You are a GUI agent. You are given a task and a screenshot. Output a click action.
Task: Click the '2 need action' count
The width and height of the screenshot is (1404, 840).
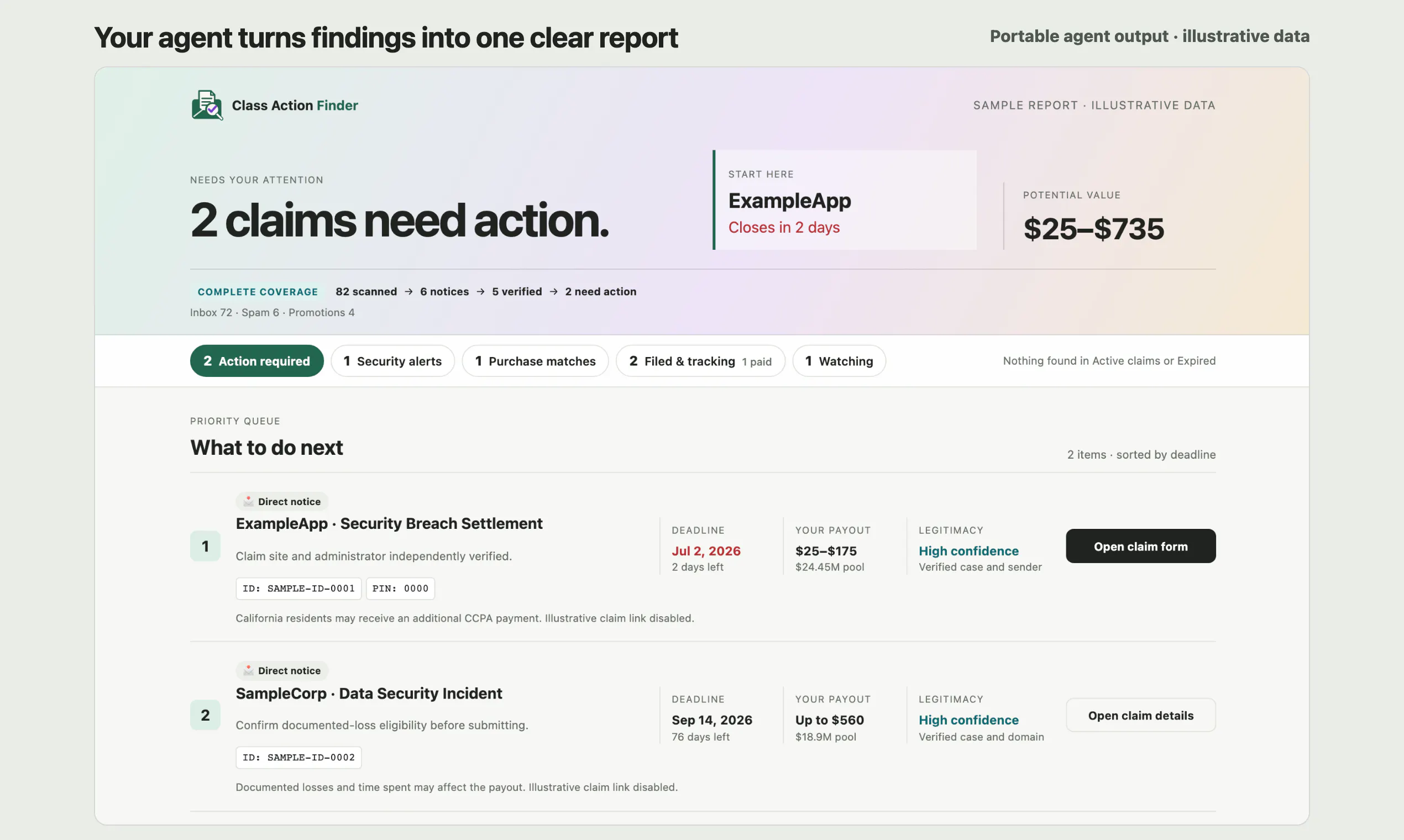tap(601, 291)
